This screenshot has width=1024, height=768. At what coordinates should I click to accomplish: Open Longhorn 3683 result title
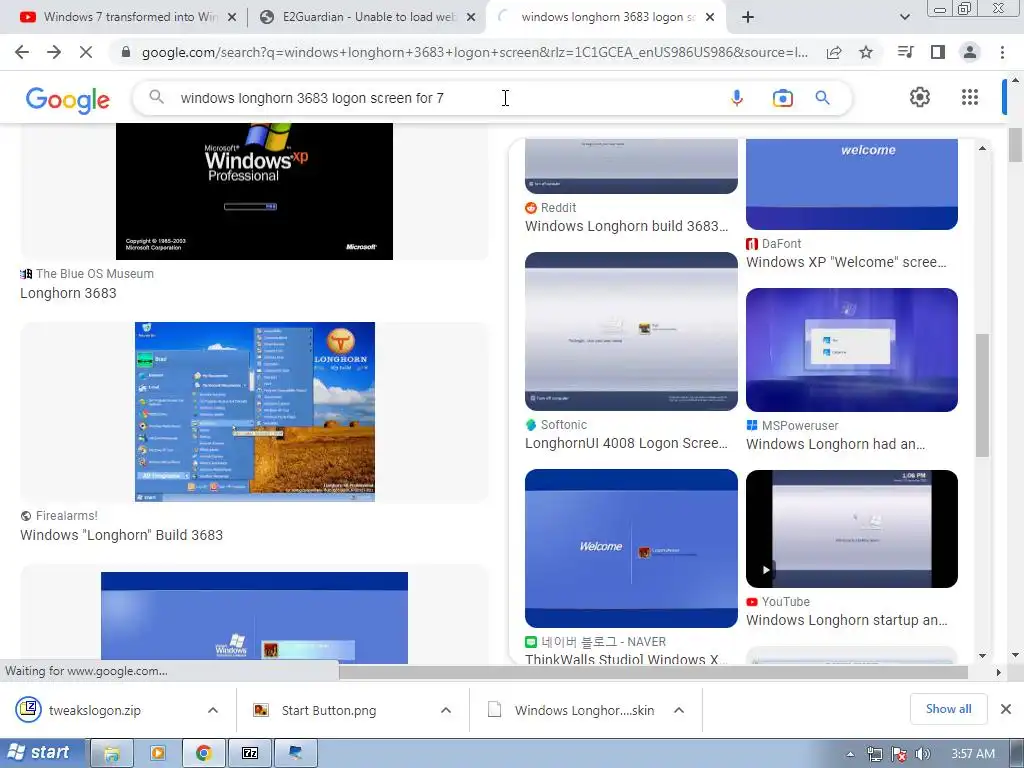pos(68,293)
